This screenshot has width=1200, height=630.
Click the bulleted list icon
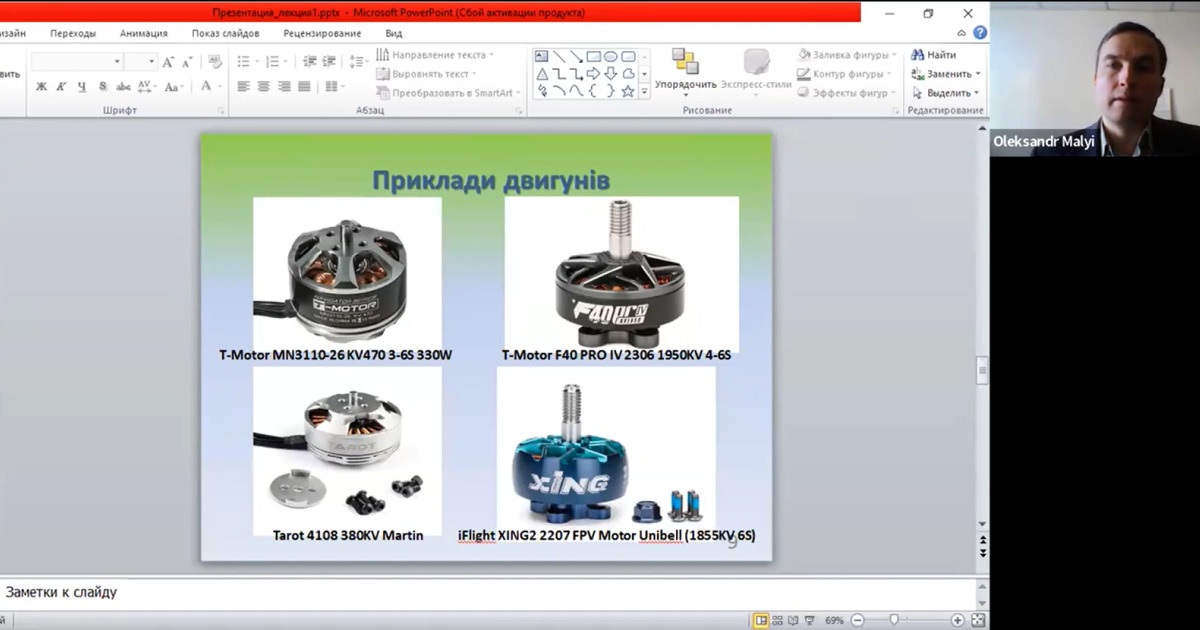[x=245, y=62]
